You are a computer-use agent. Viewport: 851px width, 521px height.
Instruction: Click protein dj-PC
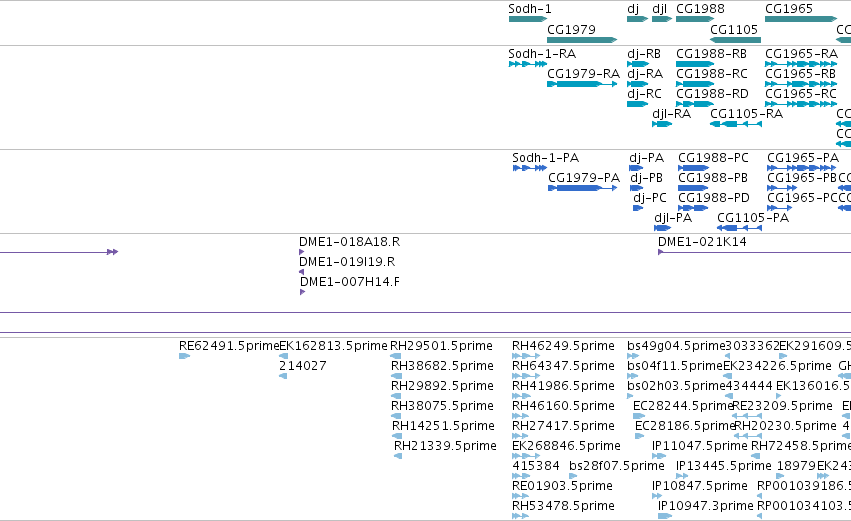tap(638, 208)
